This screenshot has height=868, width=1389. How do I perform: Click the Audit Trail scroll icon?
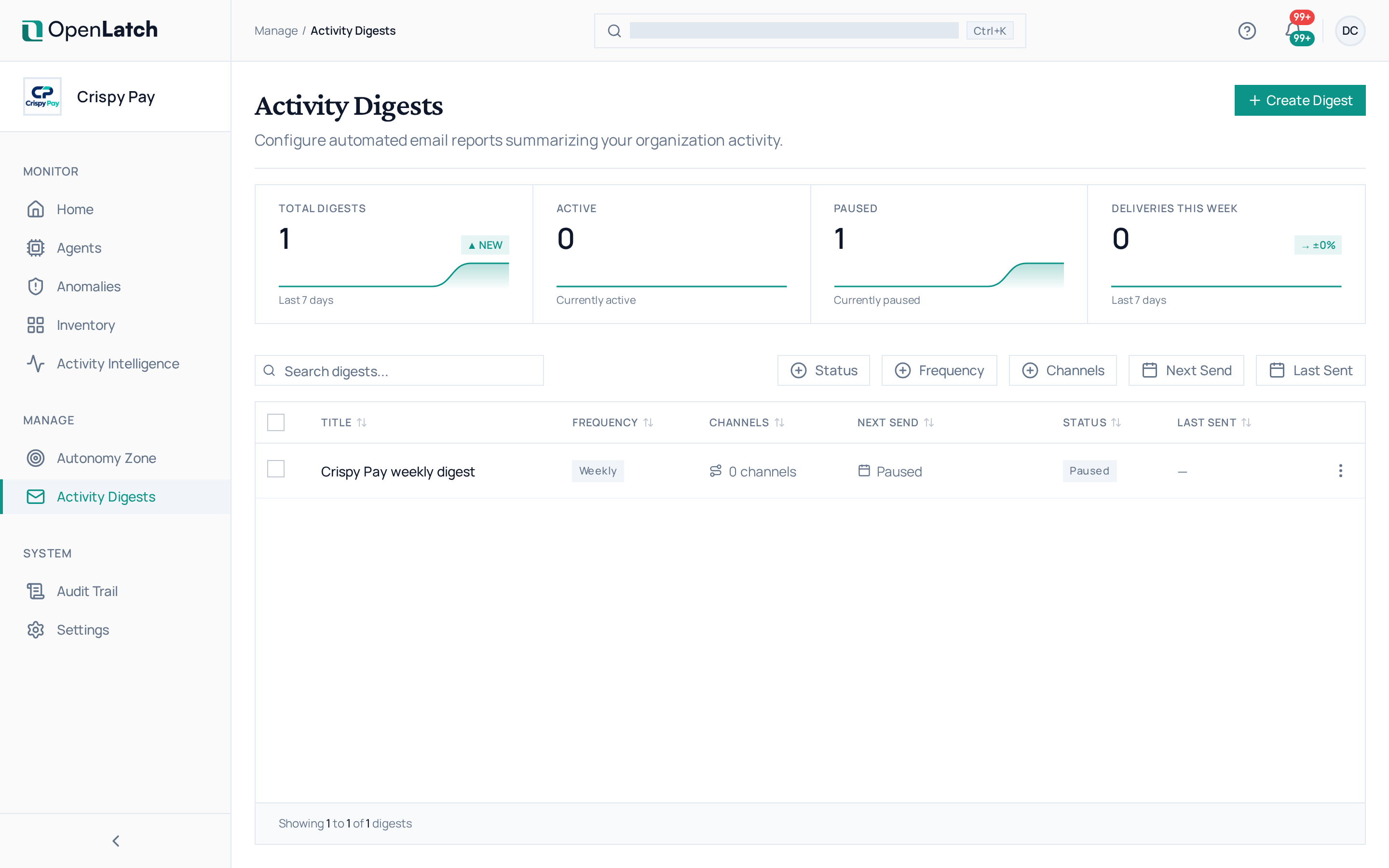(x=36, y=591)
